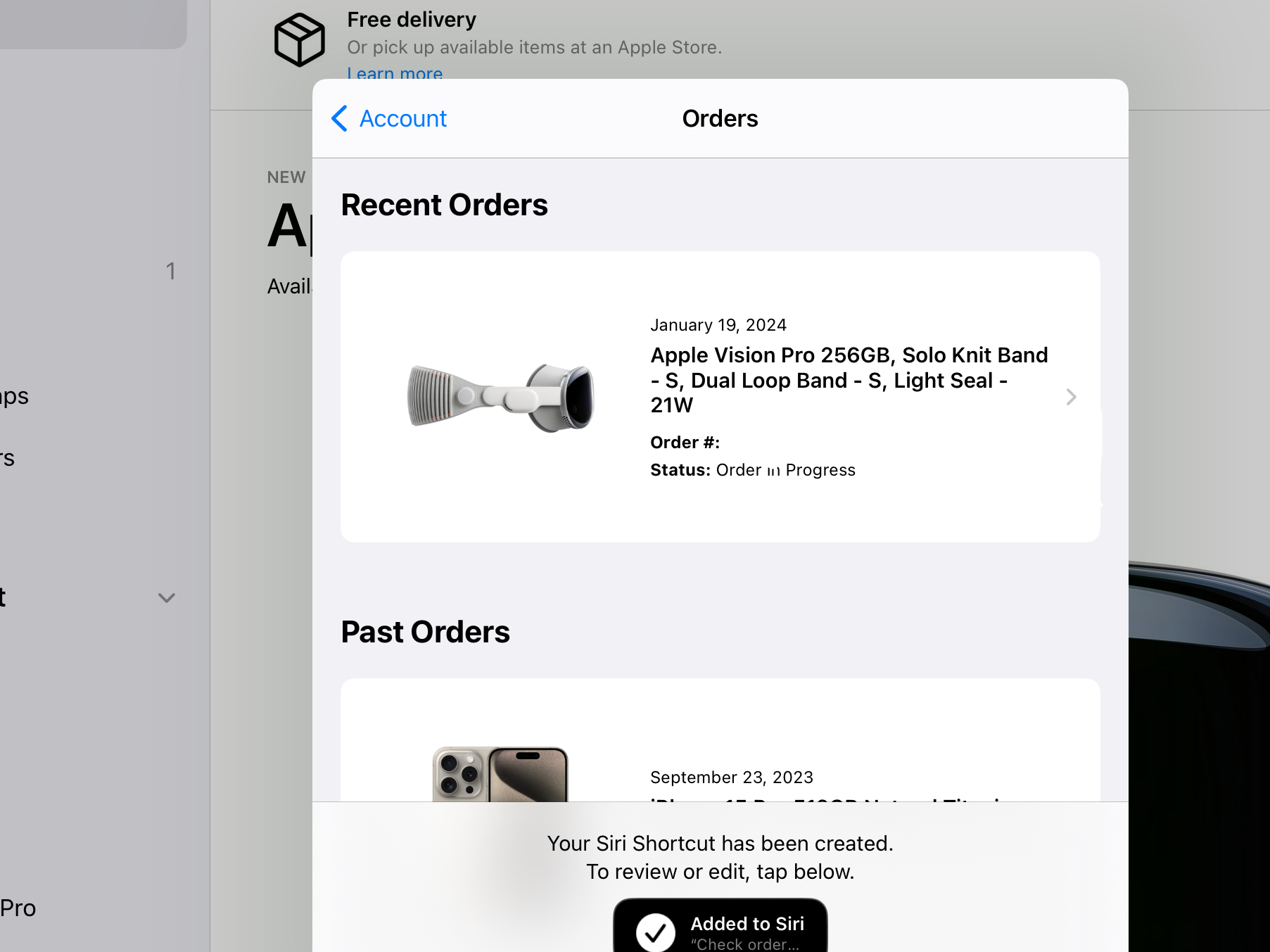Click the Orders title in header
1270x952 pixels.
tap(720, 119)
